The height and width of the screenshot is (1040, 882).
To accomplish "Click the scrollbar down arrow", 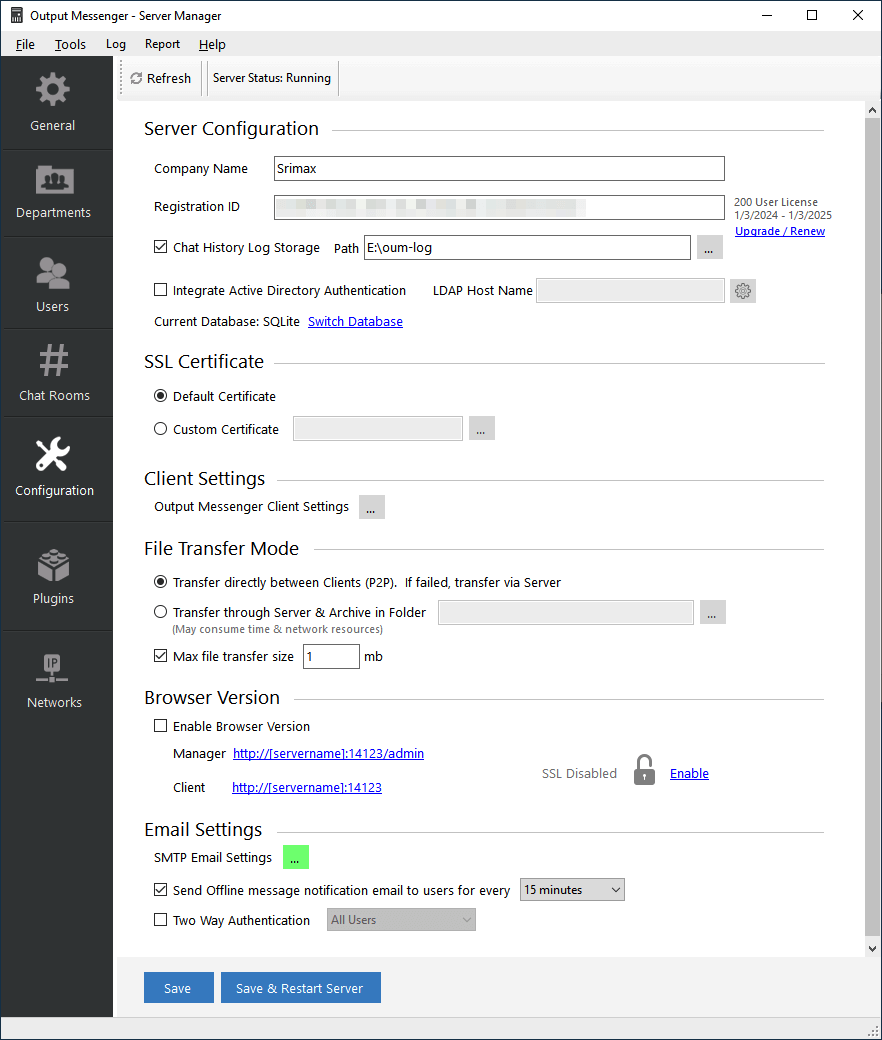I will click(872, 948).
